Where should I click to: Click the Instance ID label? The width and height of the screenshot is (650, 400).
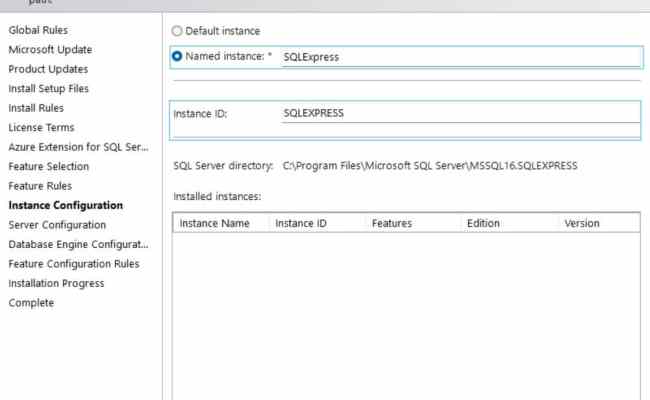[200, 114]
